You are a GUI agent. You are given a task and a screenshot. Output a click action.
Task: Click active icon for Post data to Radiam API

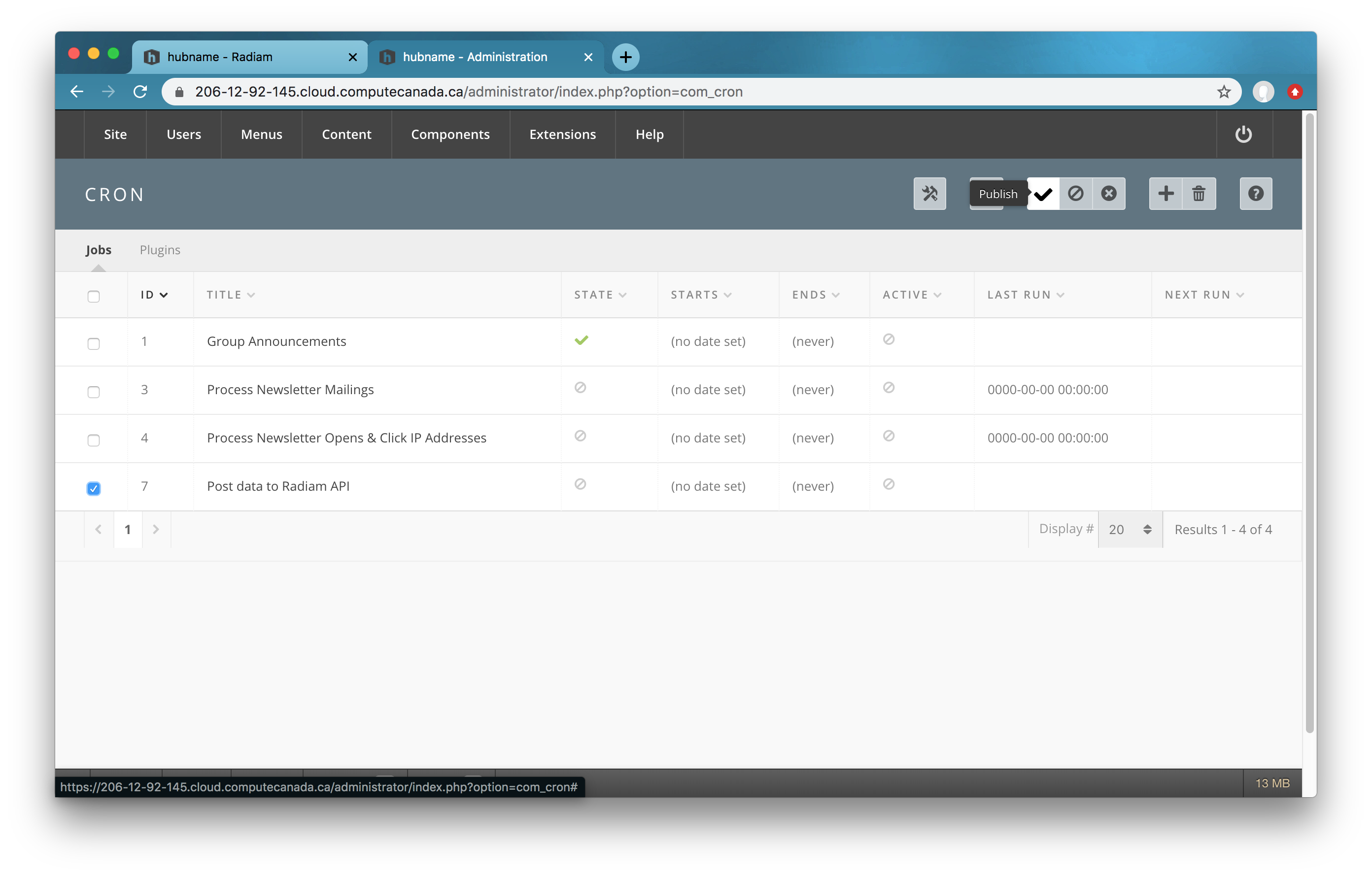pos(889,484)
